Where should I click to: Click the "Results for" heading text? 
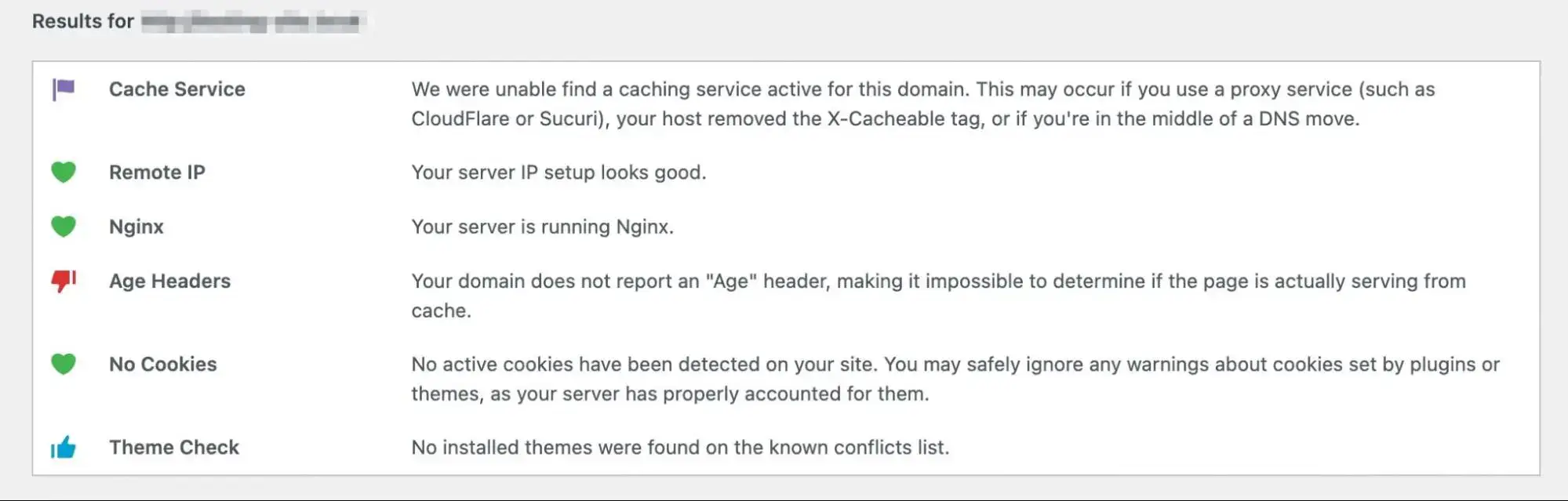pyautogui.click(x=82, y=21)
